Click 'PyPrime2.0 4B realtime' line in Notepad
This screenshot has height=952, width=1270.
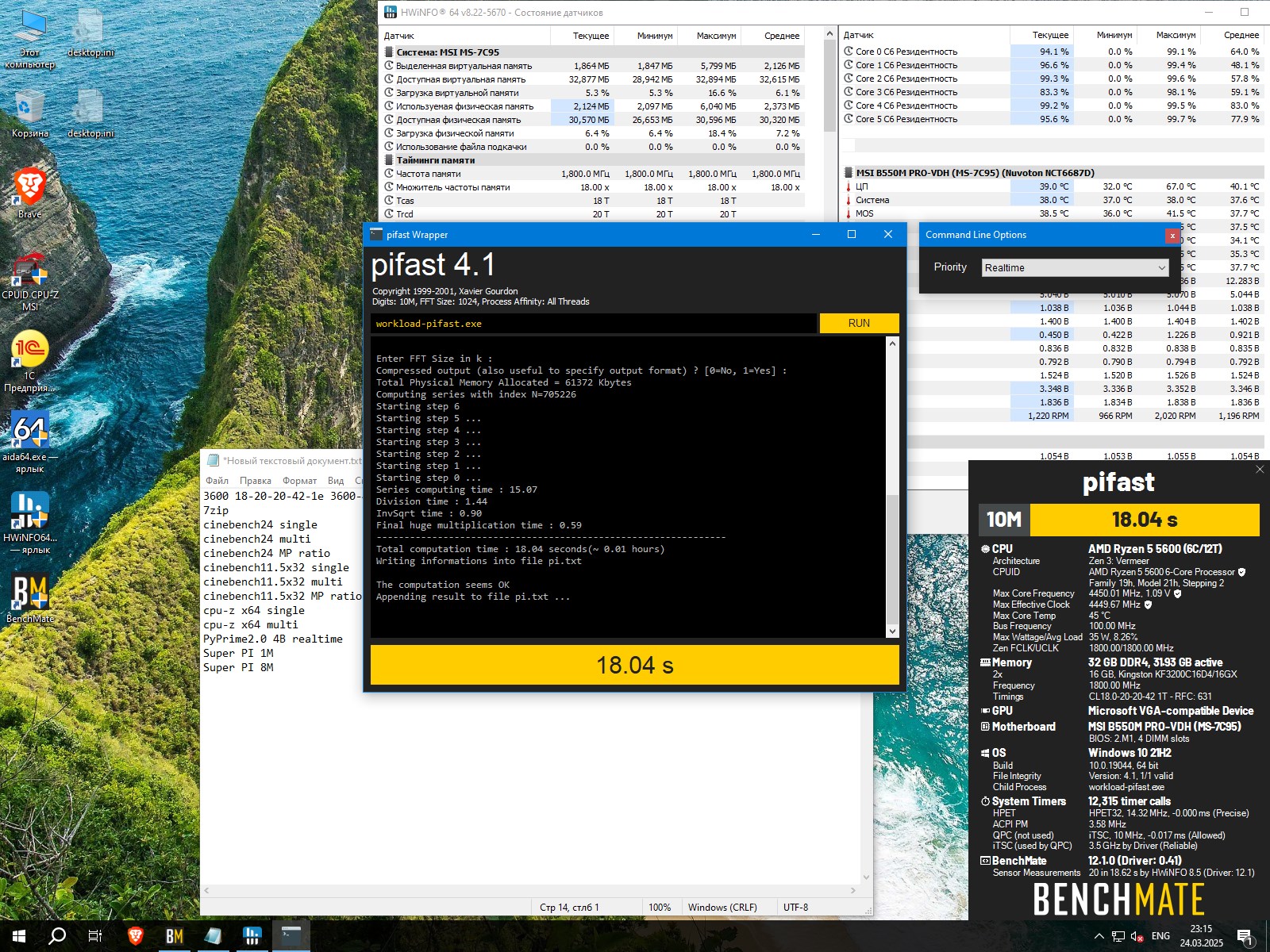[x=273, y=639]
